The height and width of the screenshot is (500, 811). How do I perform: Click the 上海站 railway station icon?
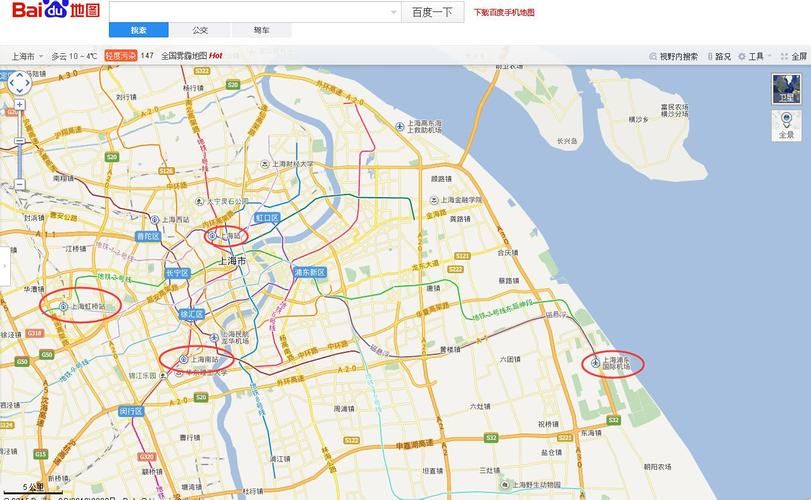coord(212,236)
